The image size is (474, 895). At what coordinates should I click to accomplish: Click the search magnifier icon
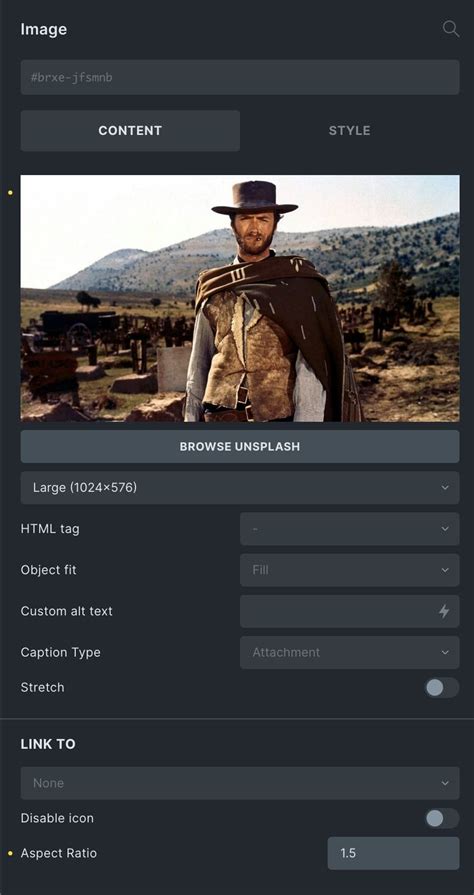click(x=451, y=29)
